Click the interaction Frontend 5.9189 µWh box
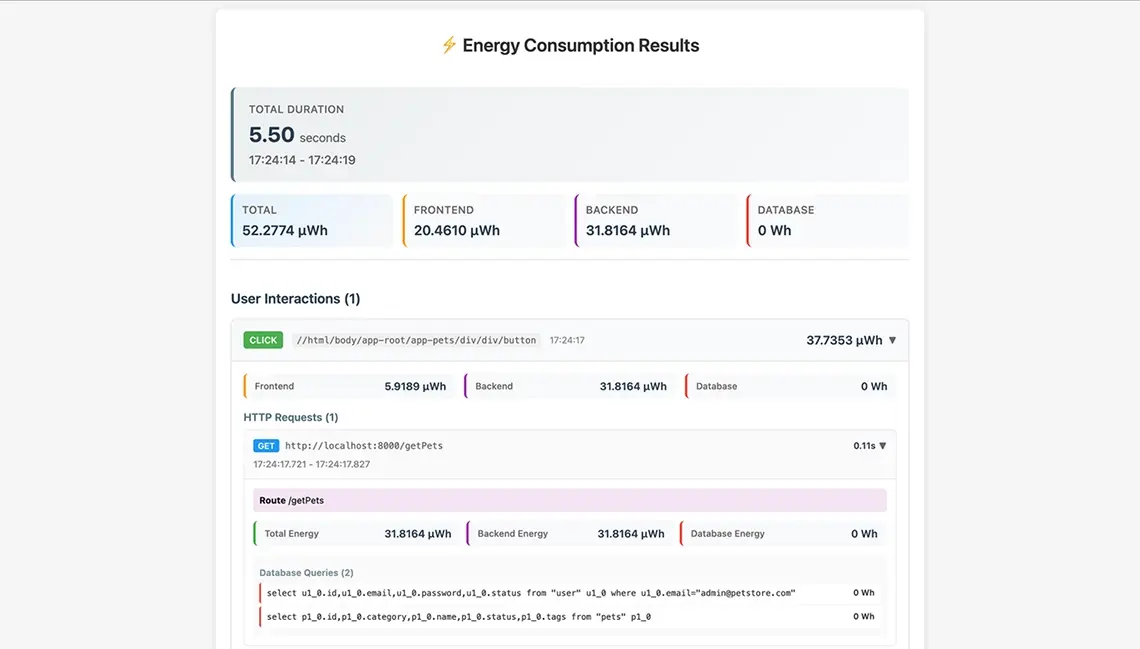1140x649 pixels. click(x=348, y=386)
